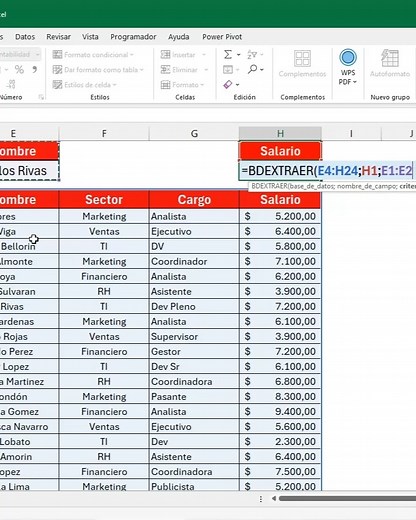Select the 7.500,00 salary cell
416x520 pixels.
[x=280, y=471]
